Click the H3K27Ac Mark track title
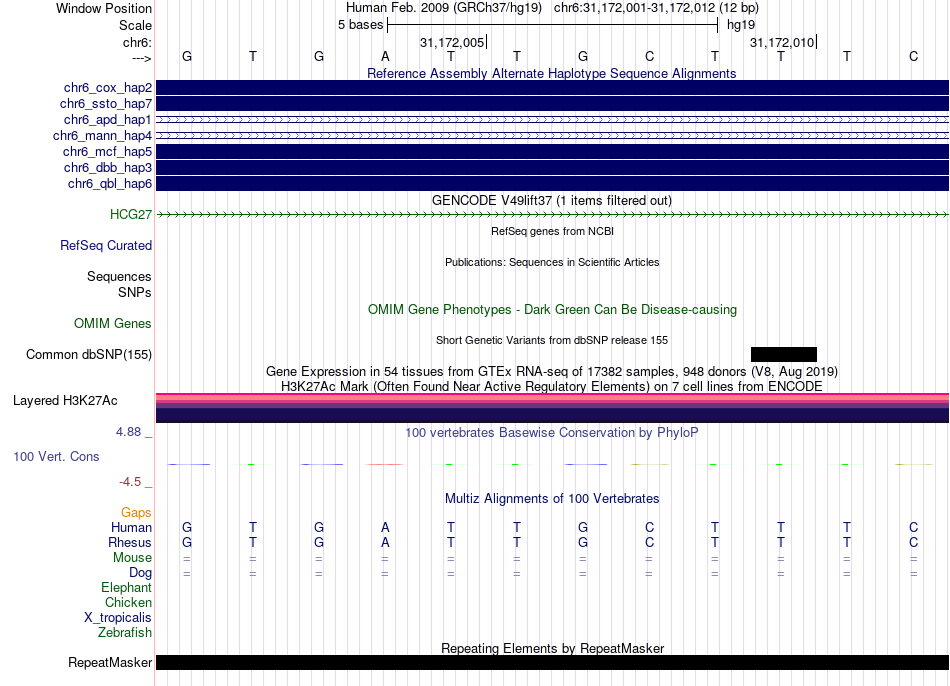This screenshot has height=686, width=950. pyautogui.click(x=552, y=387)
